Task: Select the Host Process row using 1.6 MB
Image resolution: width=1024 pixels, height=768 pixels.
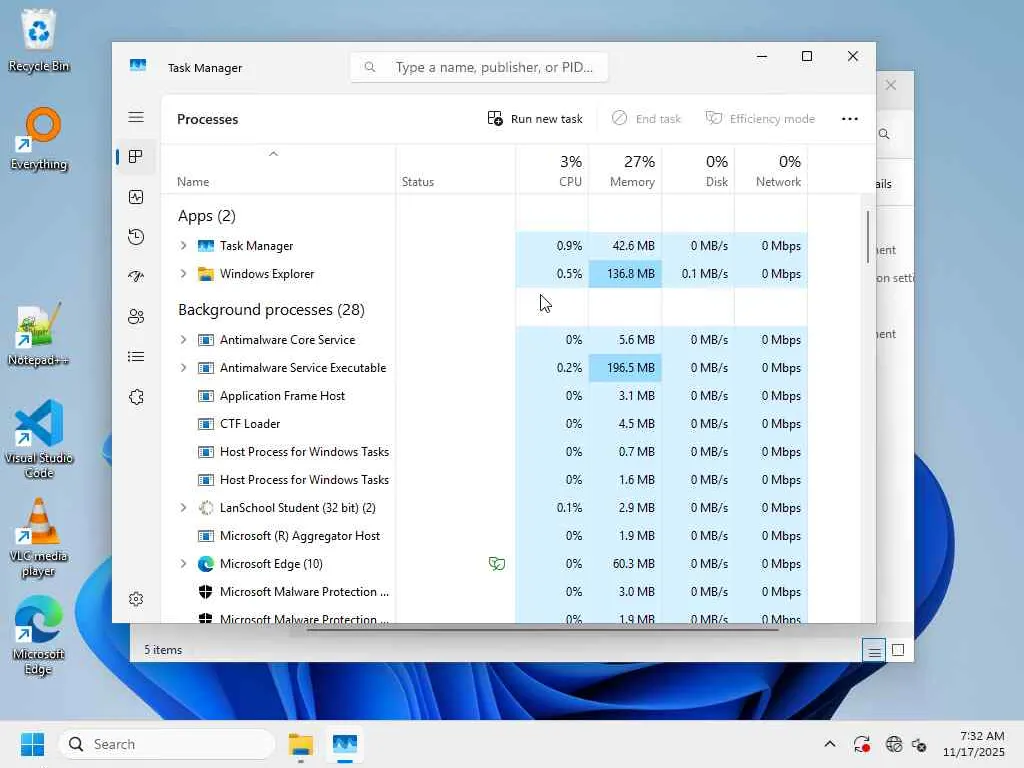Action: point(485,480)
